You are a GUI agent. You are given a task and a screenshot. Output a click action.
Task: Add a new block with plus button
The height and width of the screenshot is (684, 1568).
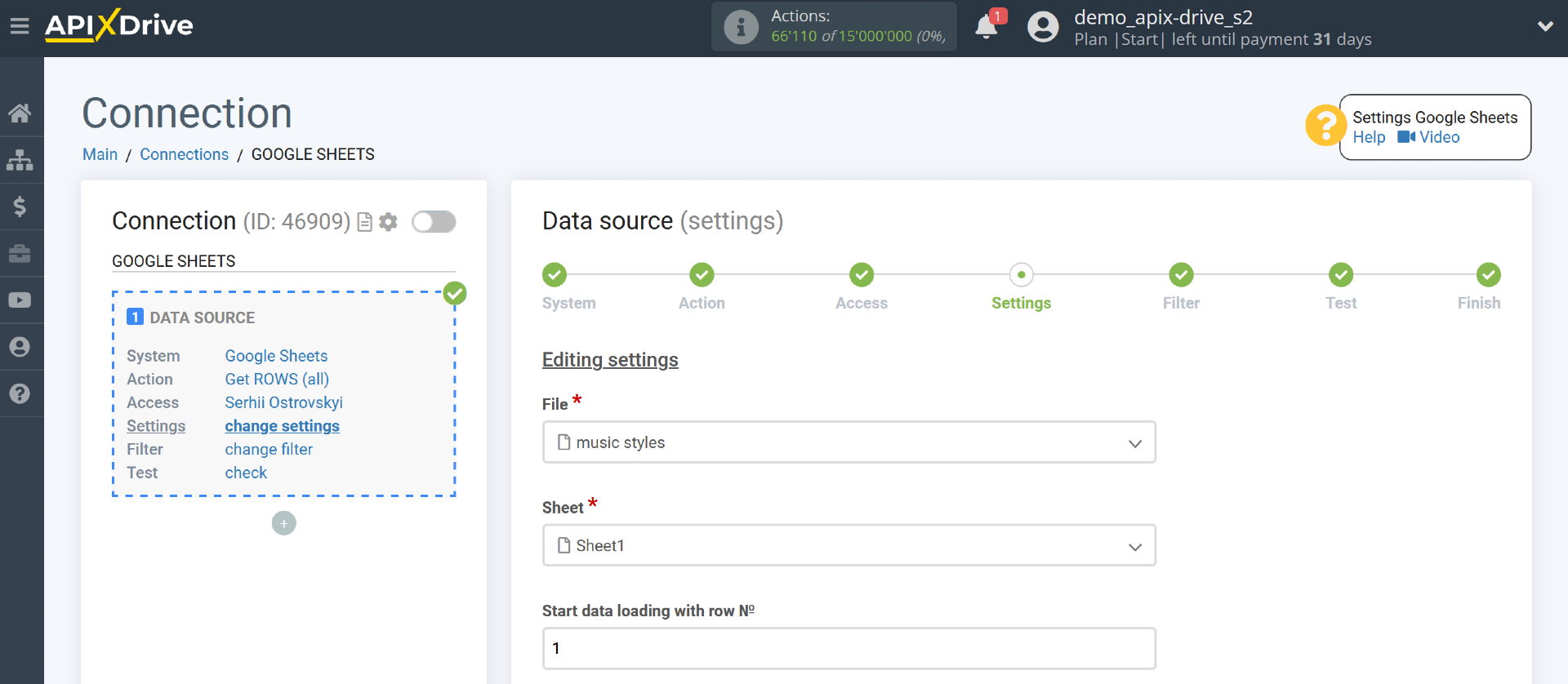(x=284, y=523)
